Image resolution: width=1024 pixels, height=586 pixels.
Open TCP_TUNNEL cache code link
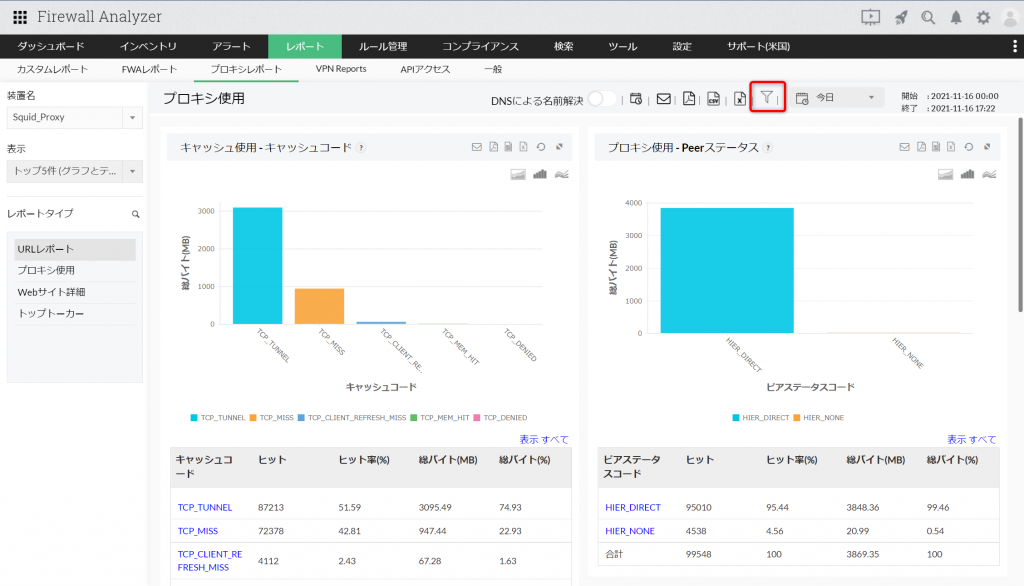204,508
